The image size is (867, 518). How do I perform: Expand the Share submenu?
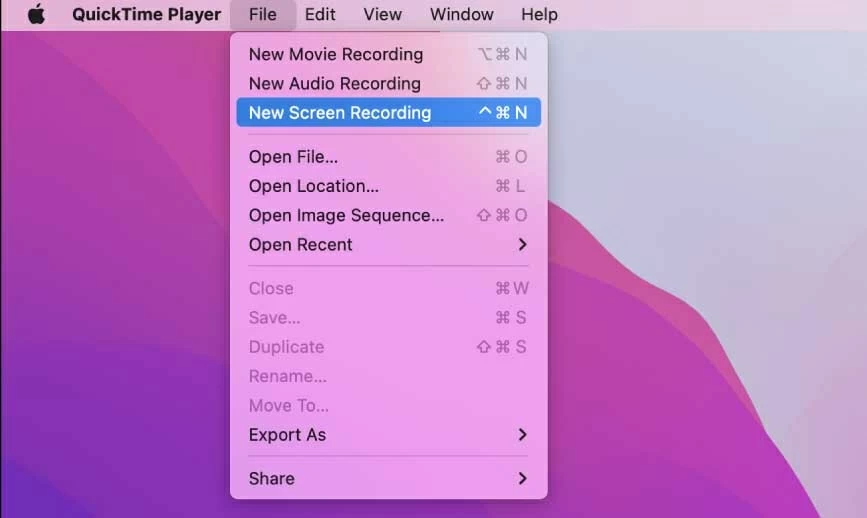tap(389, 479)
